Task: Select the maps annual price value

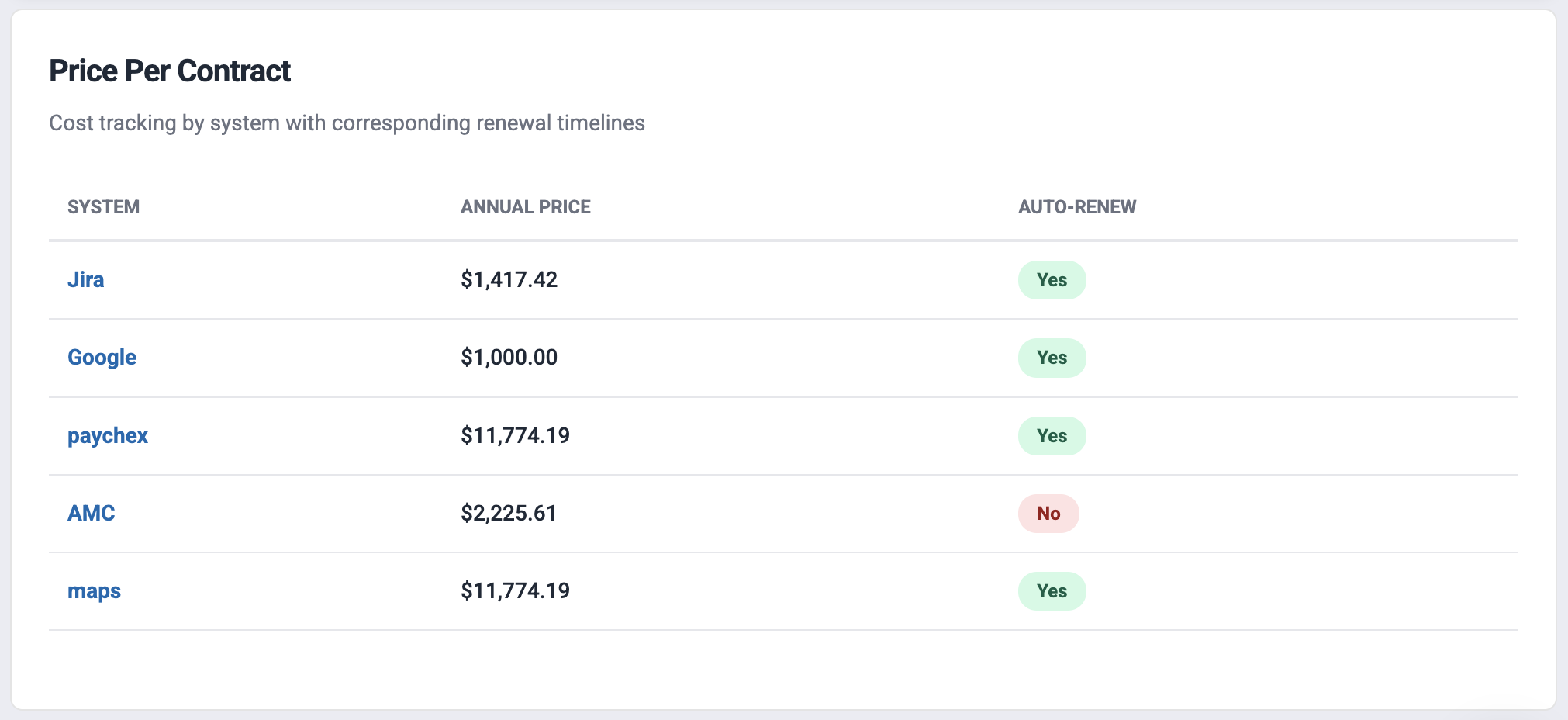Action: tap(515, 590)
